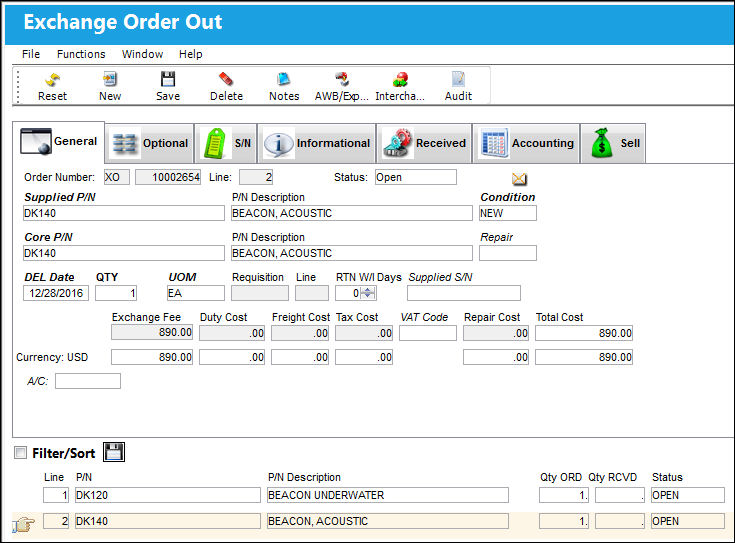Click the Core P/N Description field

click(x=352, y=253)
